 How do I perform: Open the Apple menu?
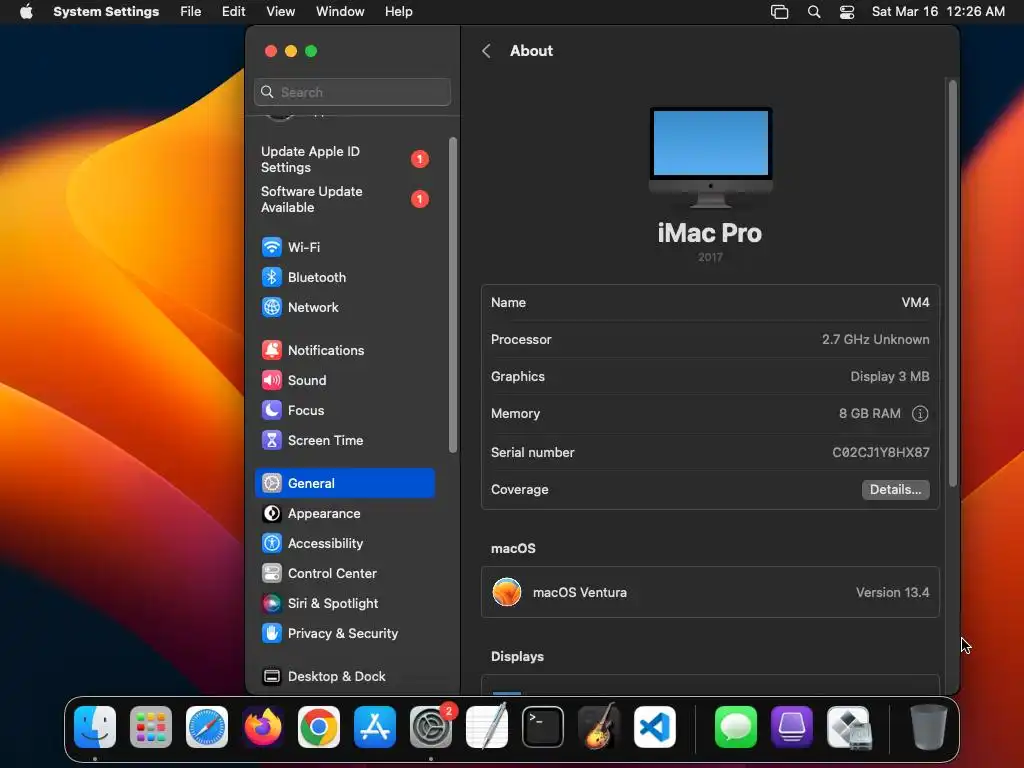[x=26, y=12]
